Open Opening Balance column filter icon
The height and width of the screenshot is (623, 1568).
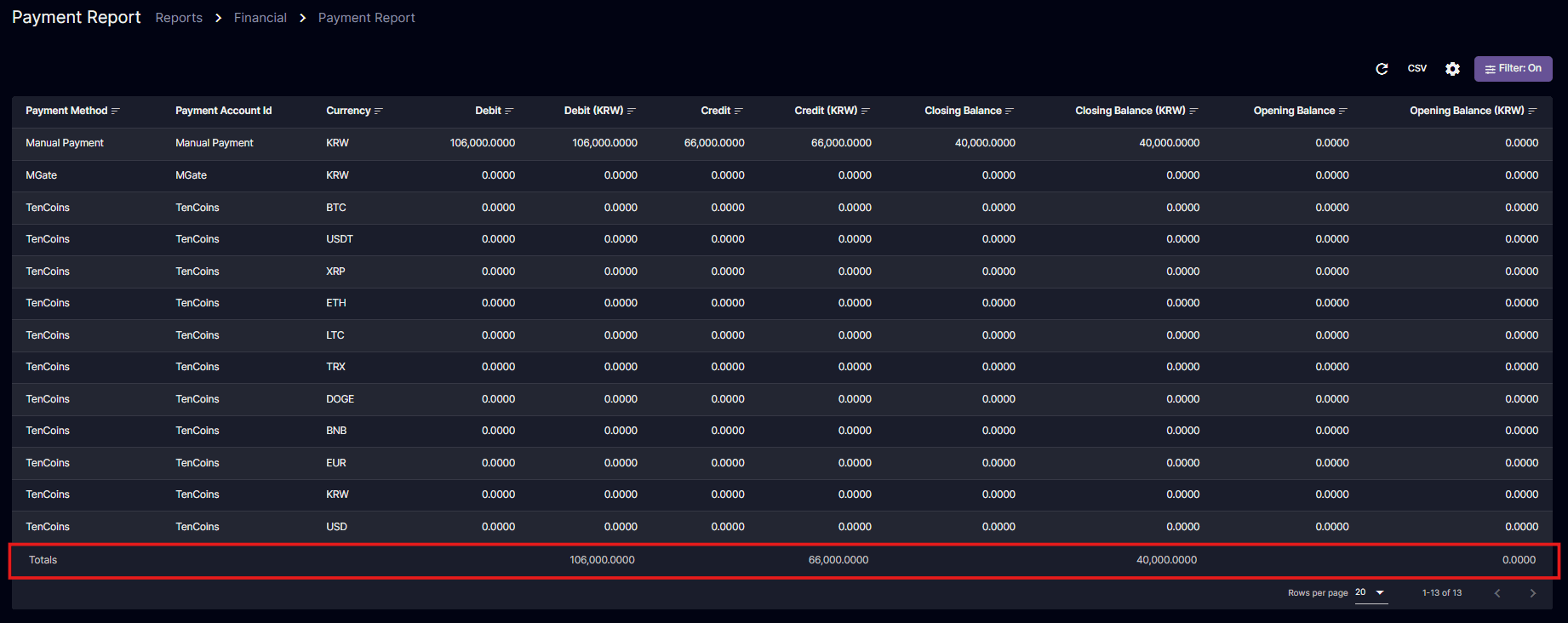tap(1343, 111)
